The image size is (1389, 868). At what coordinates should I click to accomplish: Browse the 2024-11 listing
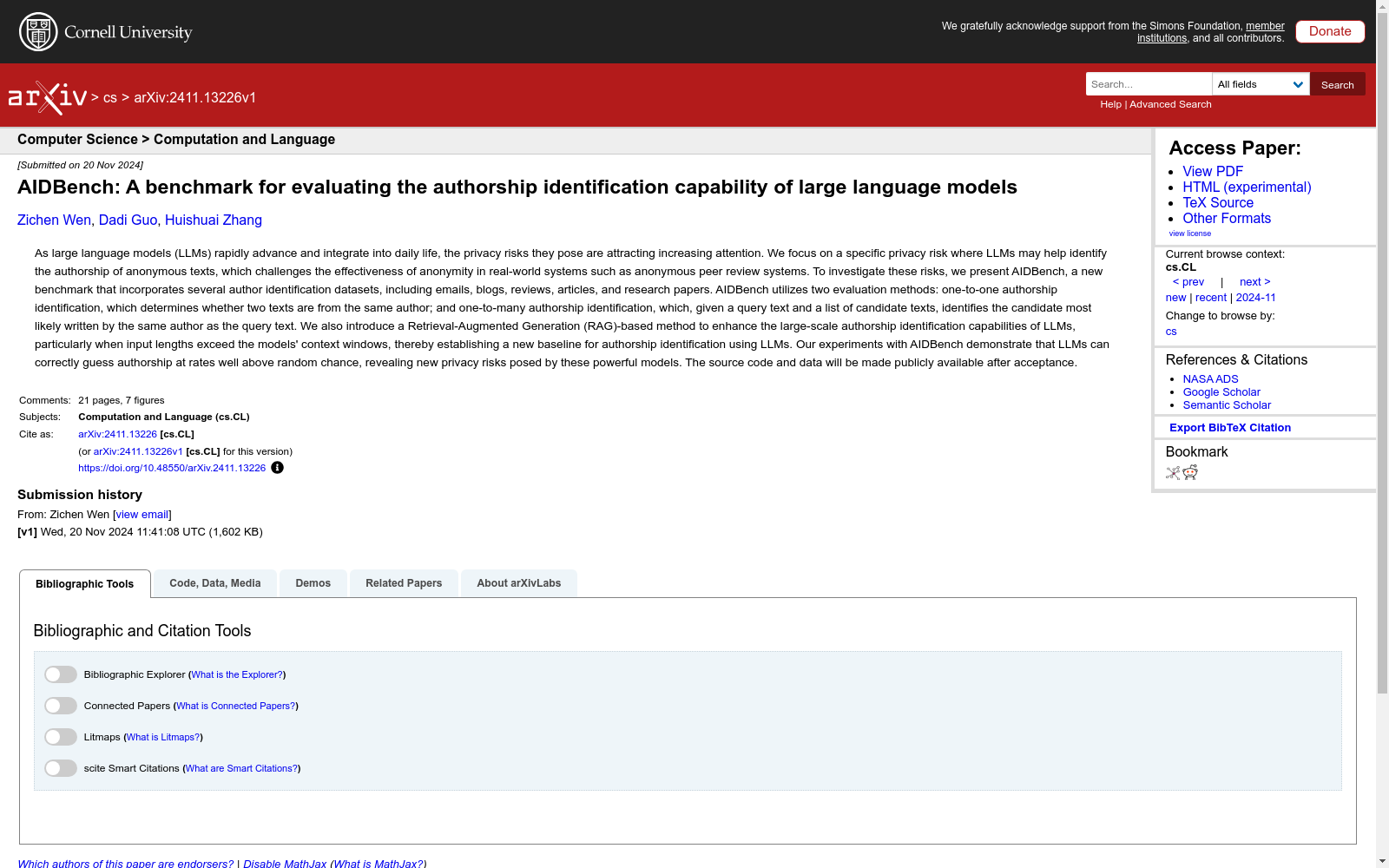[x=1256, y=298]
